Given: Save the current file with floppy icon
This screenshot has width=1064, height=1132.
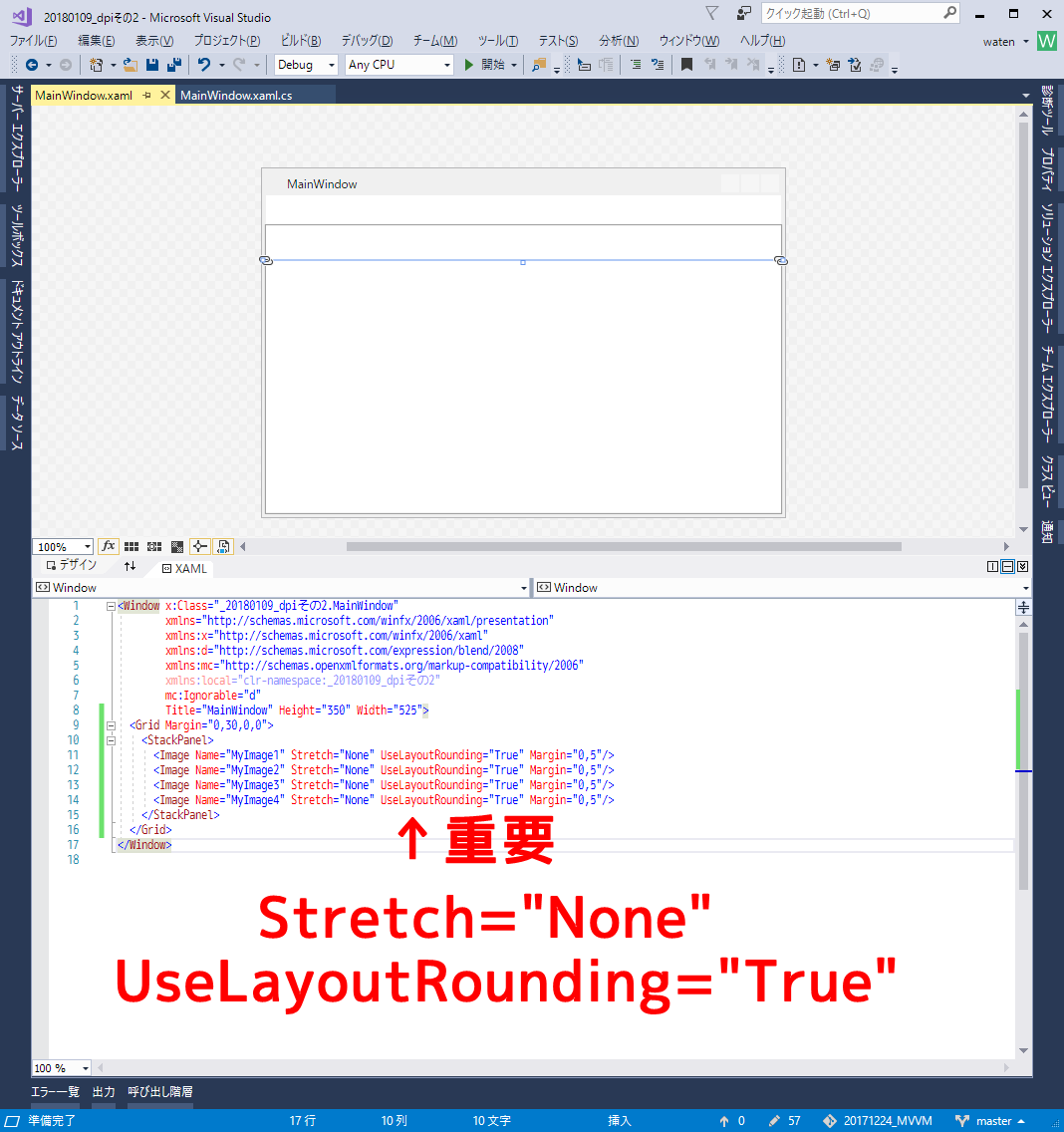Looking at the screenshot, I should (x=152, y=65).
